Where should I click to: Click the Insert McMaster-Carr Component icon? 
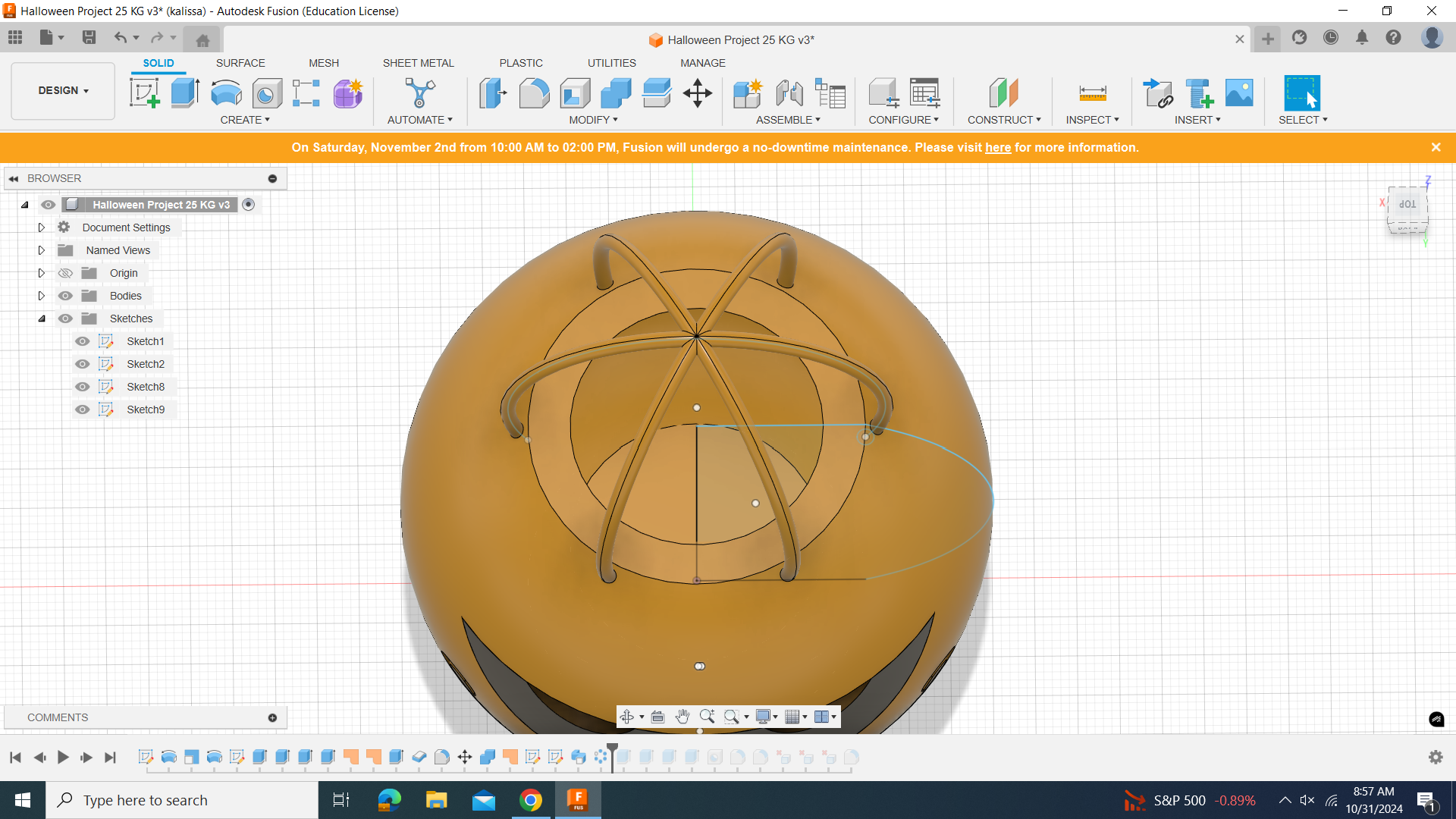coord(1199,93)
